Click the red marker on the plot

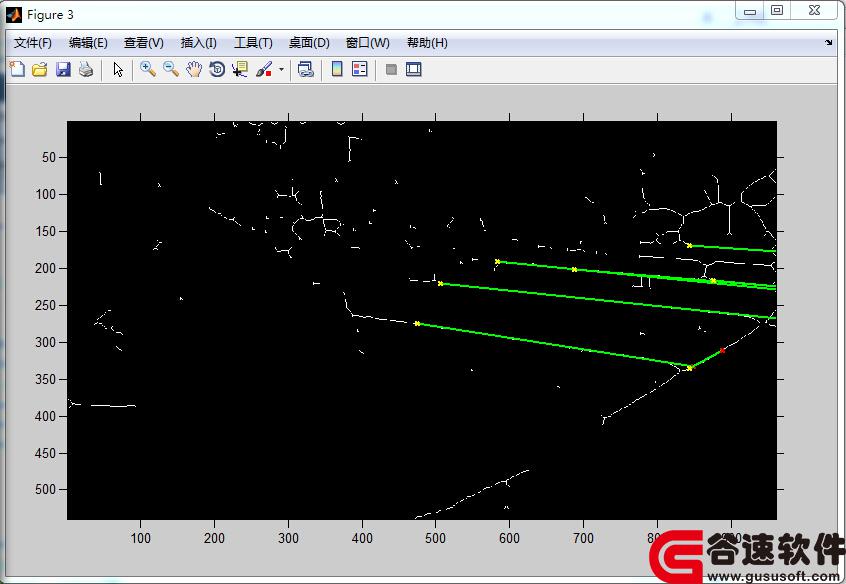point(722,350)
